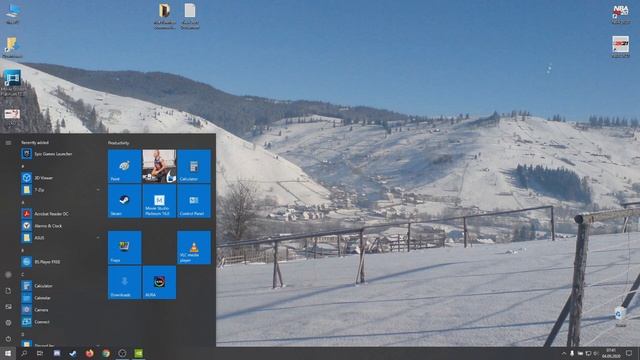Open the network icon in system tray
640x360 pixels.
588,353
